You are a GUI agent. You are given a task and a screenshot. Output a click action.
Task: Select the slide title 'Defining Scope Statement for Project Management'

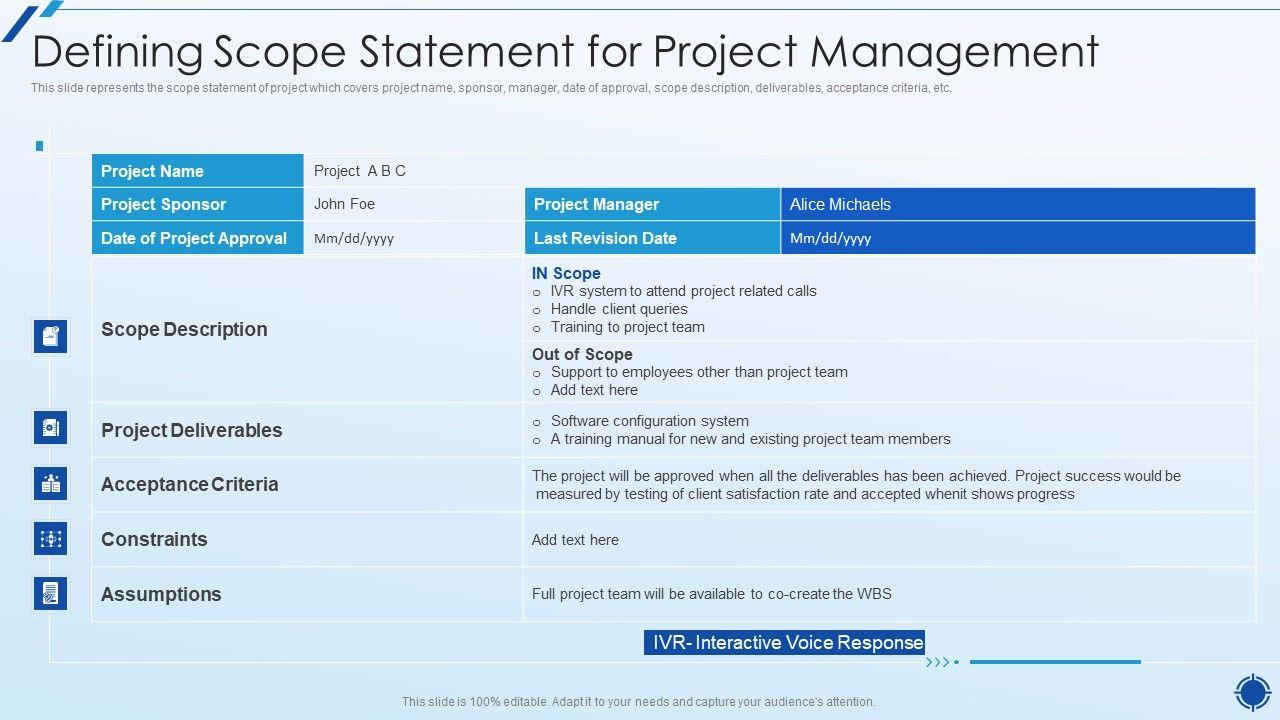point(566,51)
